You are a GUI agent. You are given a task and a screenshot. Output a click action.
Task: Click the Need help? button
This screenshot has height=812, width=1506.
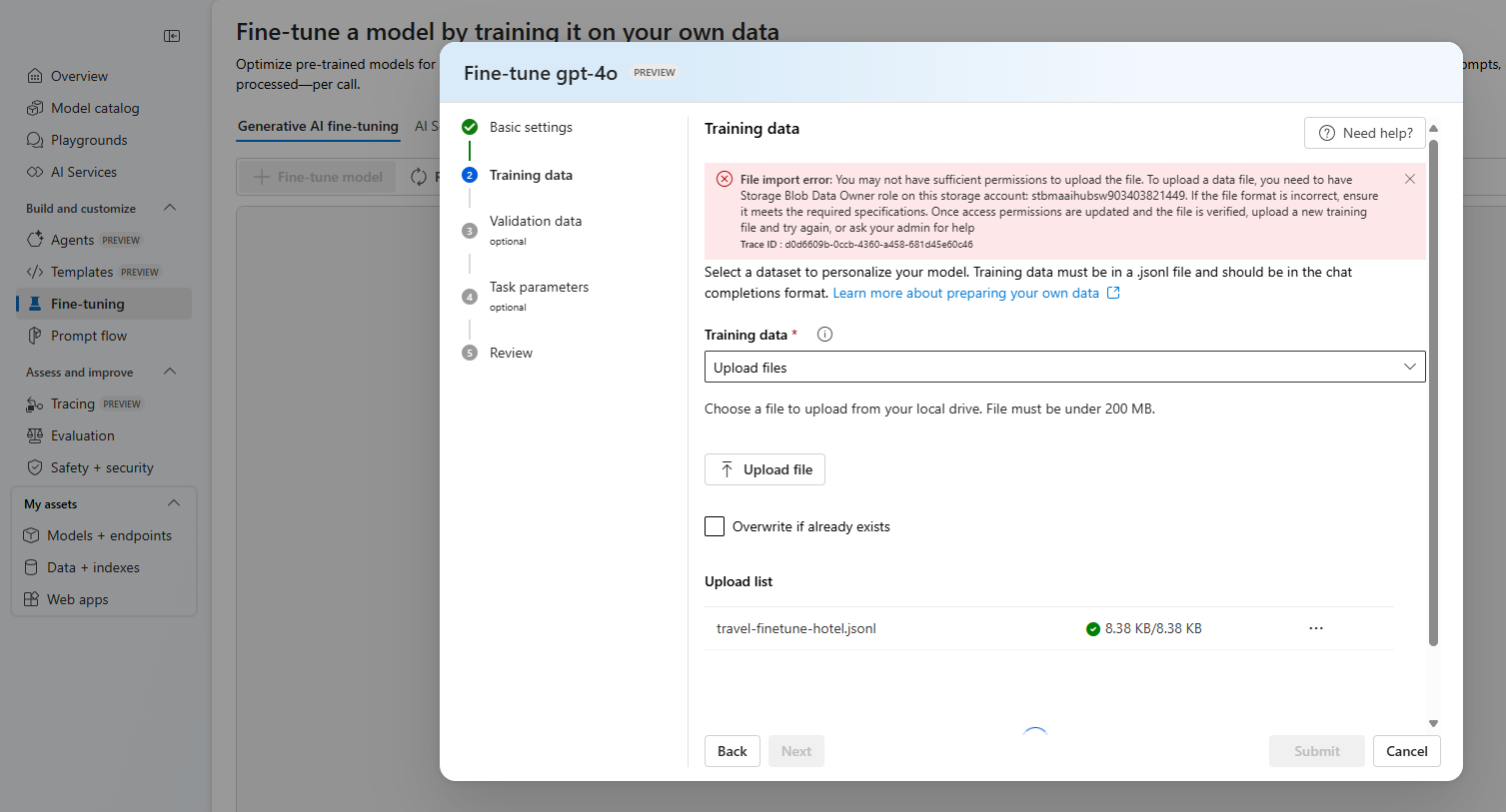coord(1365,133)
